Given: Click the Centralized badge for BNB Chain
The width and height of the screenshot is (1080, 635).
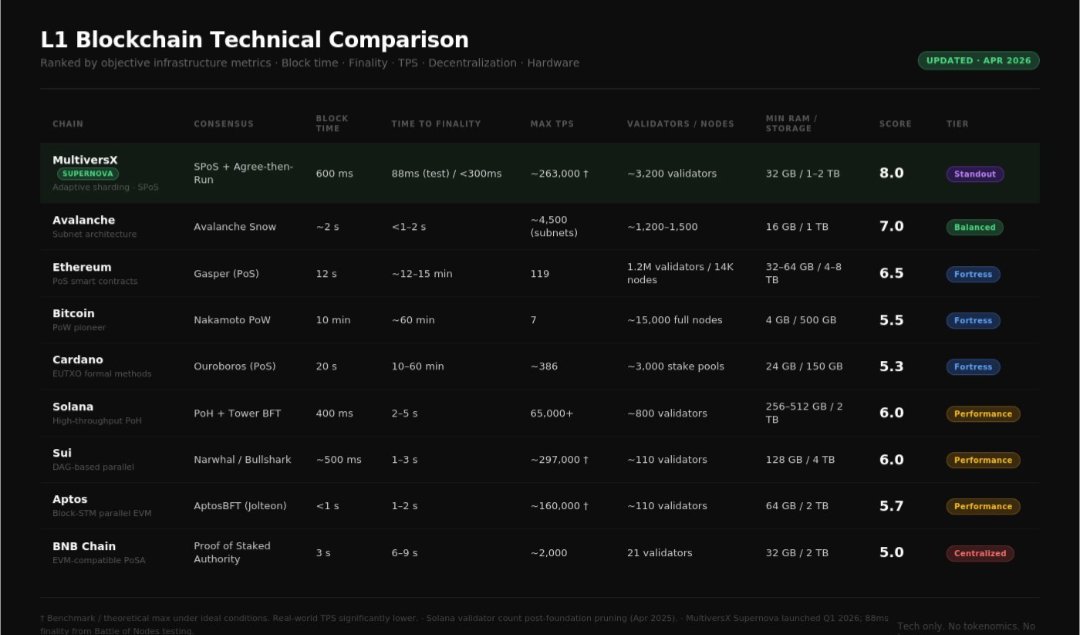Looking at the screenshot, I should (x=979, y=553).
